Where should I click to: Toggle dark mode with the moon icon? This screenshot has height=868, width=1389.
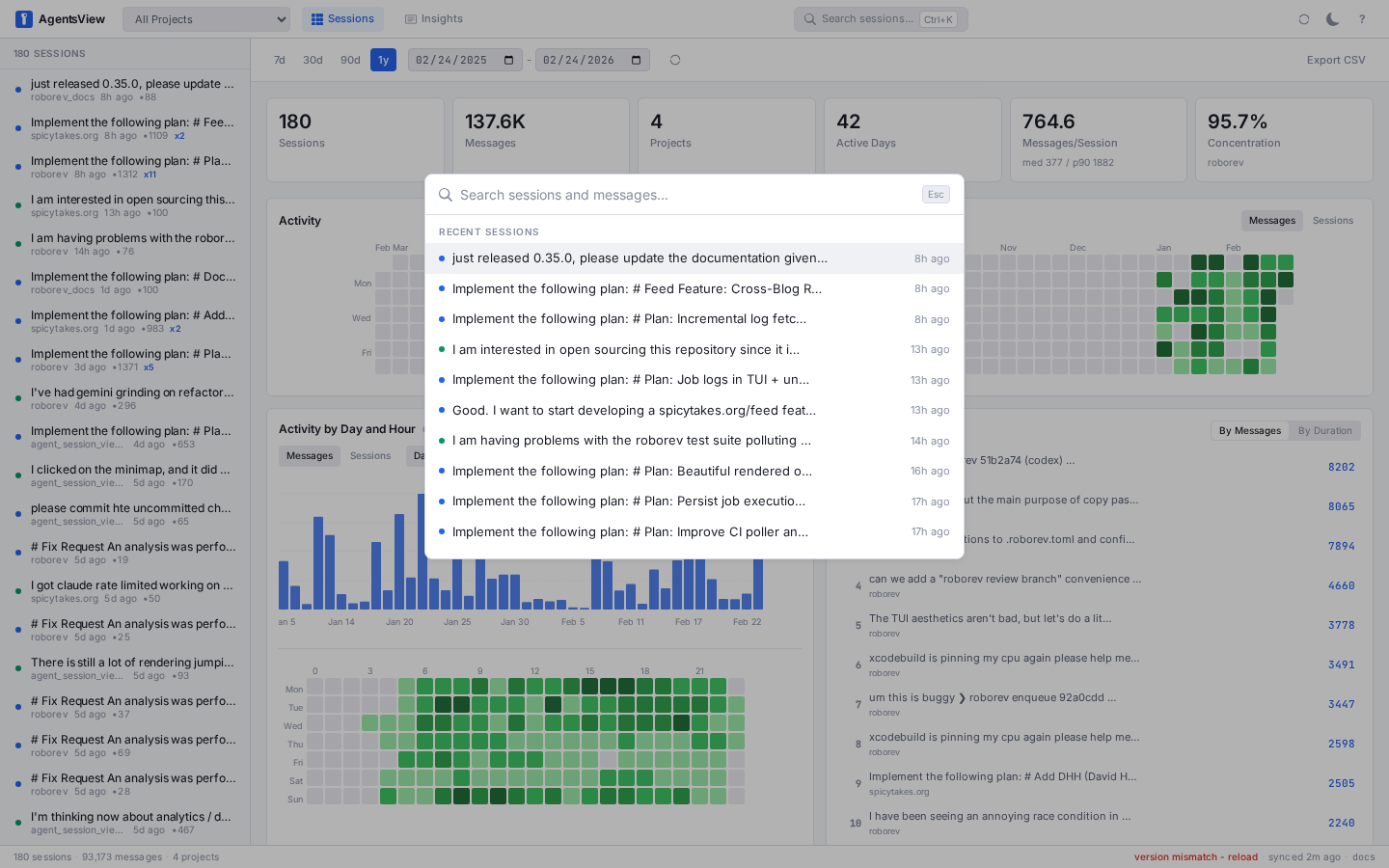click(x=1332, y=19)
